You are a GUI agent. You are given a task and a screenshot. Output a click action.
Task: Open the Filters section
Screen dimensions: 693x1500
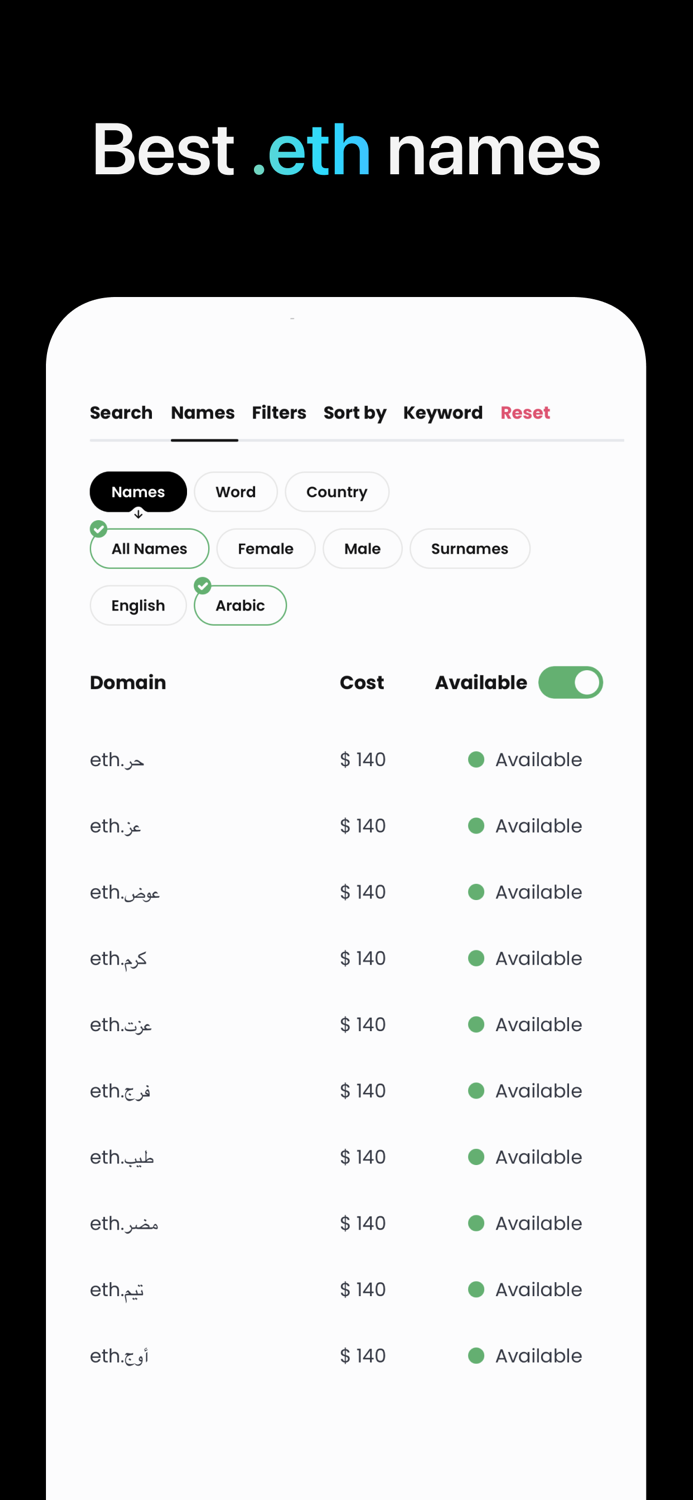279,412
